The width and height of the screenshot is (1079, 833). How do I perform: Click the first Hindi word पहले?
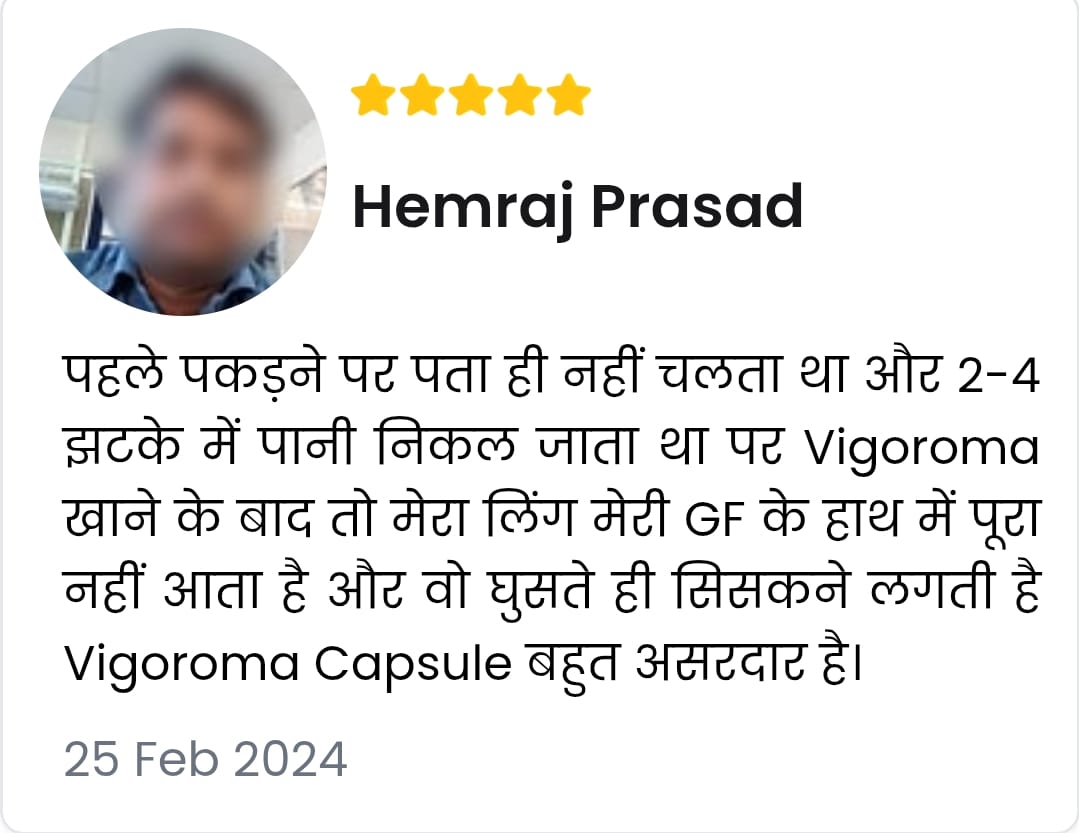(x=115, y=375)
